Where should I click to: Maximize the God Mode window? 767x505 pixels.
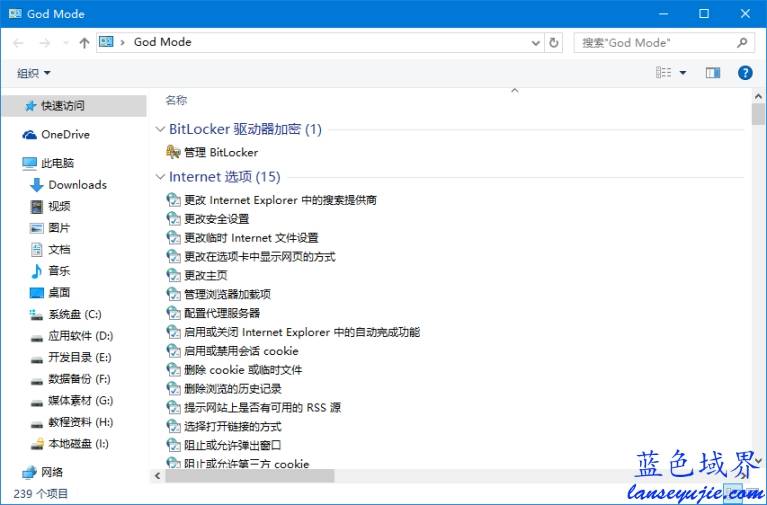click(703, 14)
